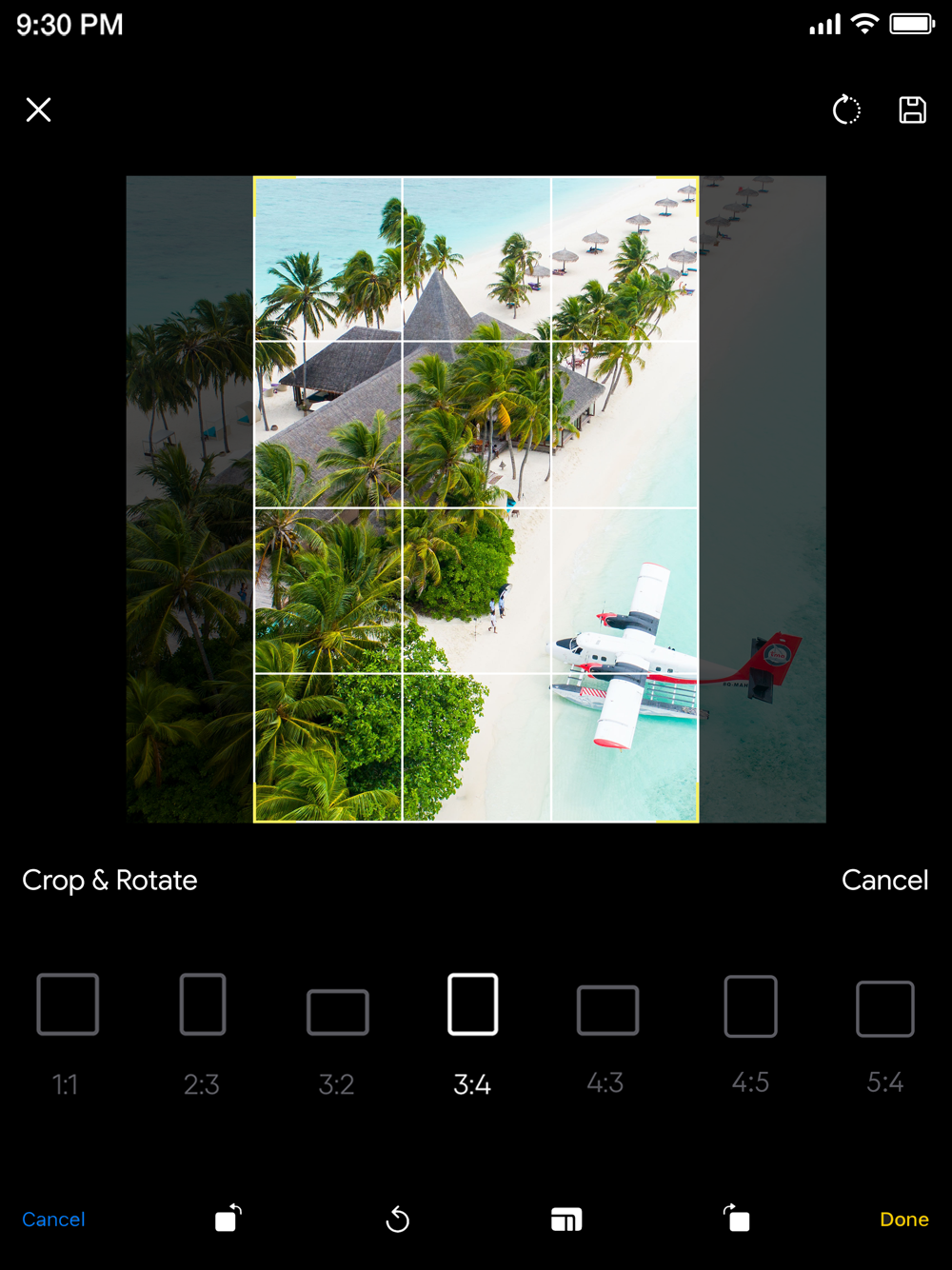The height and width of the screenshot is (1270, 952).
Task: Rotate the image right with the bottom toolbar icon
Action: tap(736, 1218)
